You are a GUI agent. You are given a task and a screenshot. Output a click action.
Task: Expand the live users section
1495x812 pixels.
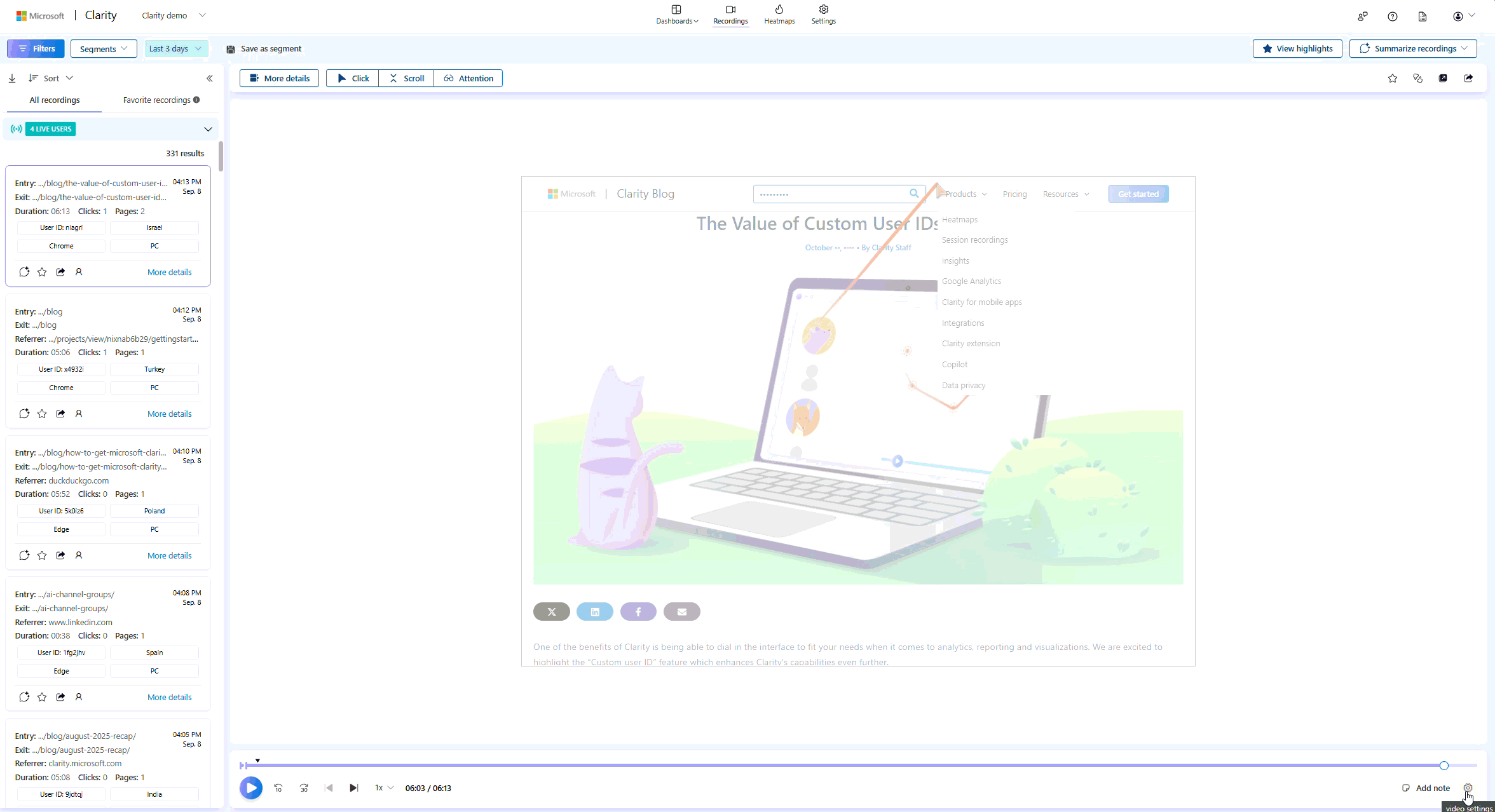pyautogui.click(x=208, y=129)
